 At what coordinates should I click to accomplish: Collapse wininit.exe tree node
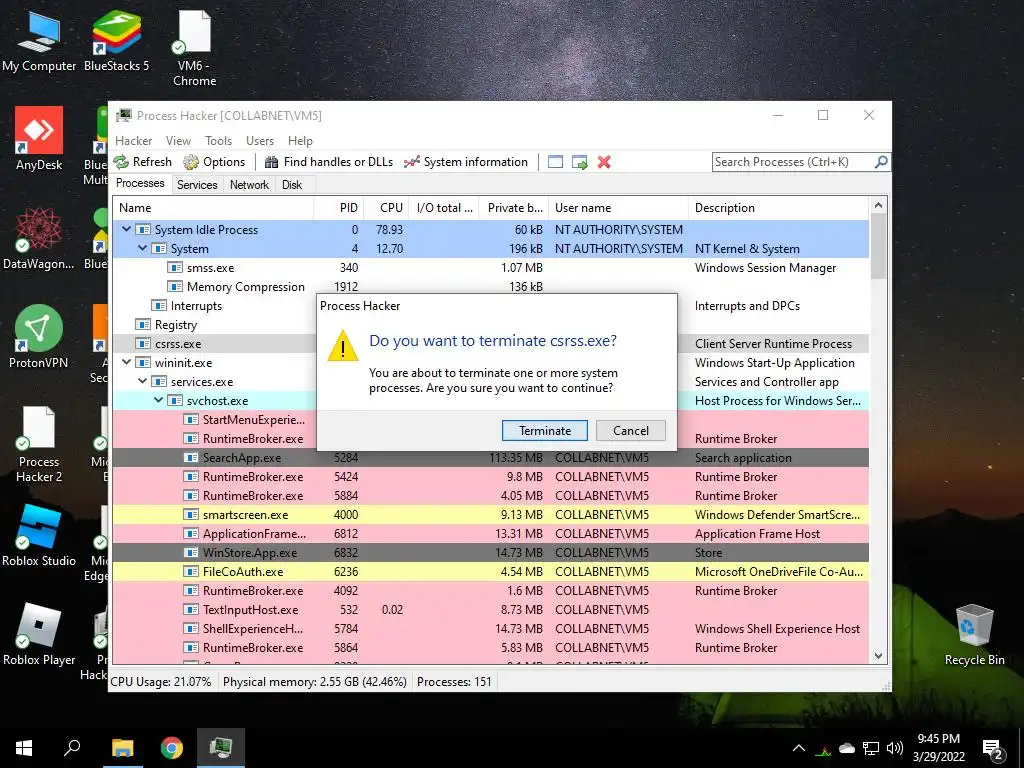click(x=127, y=362)
